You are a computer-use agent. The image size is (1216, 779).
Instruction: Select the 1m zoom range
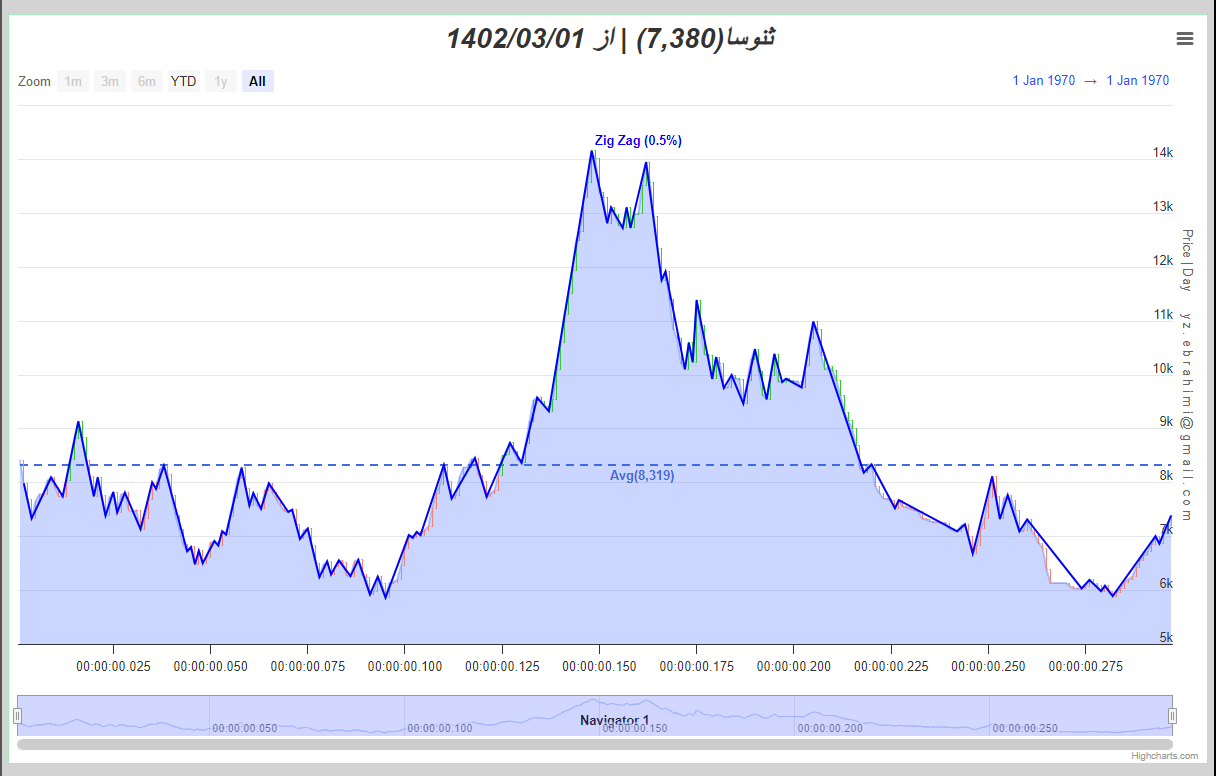coord(73,82)
